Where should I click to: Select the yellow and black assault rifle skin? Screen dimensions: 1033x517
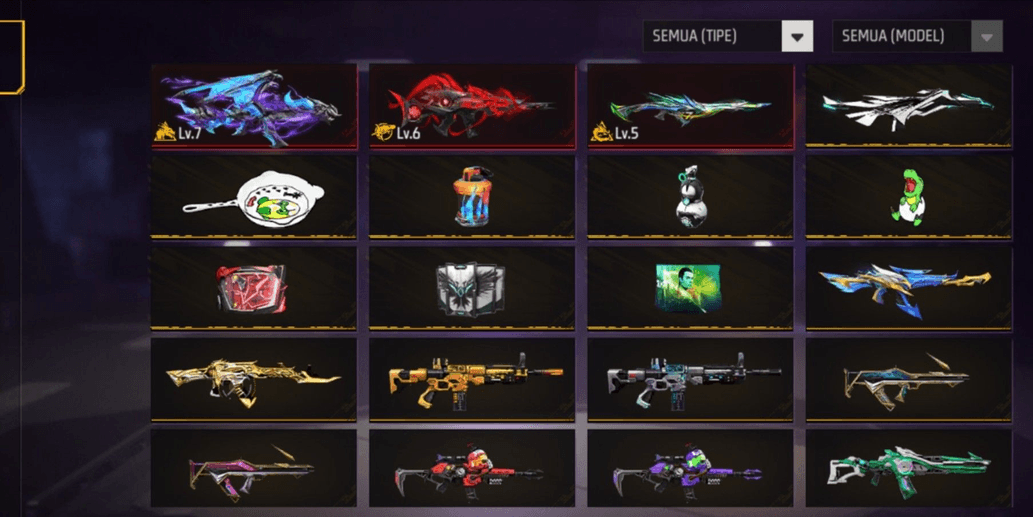pos(472,379)
